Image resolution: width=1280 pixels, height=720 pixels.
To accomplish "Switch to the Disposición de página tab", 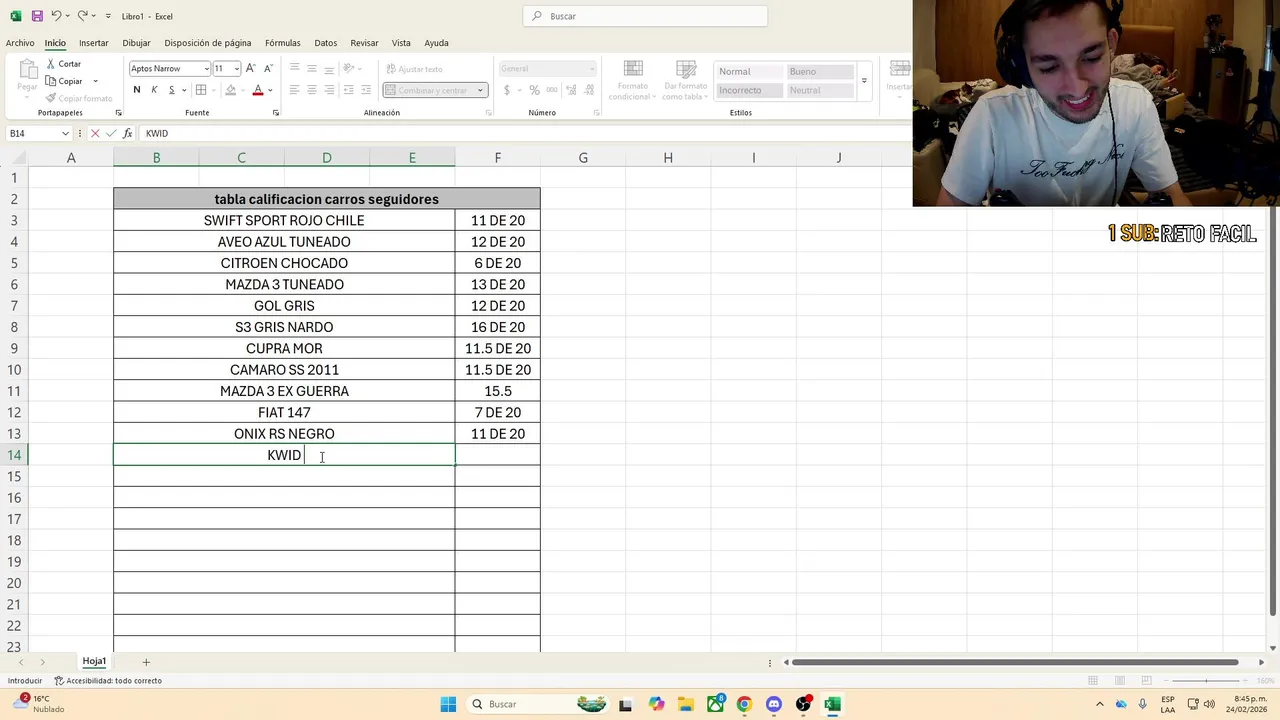I will [208, 43].
